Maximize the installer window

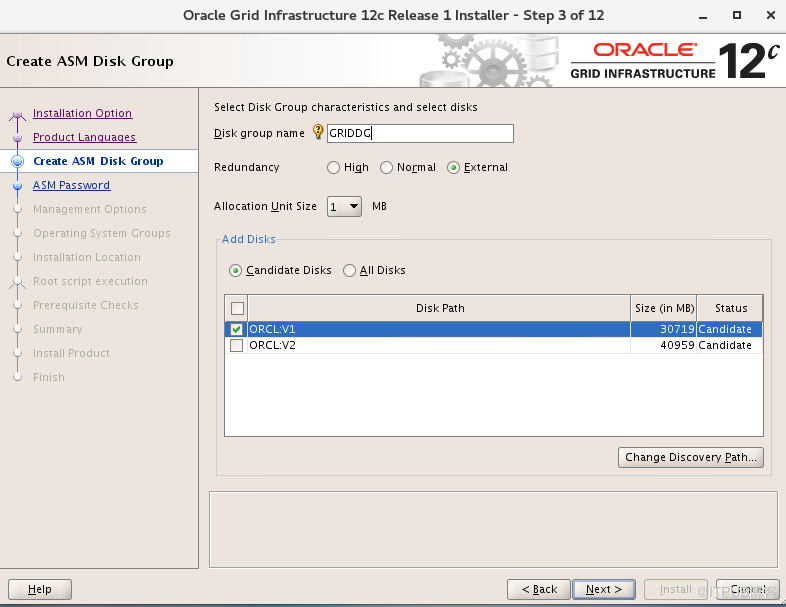(x=737, y=15)
